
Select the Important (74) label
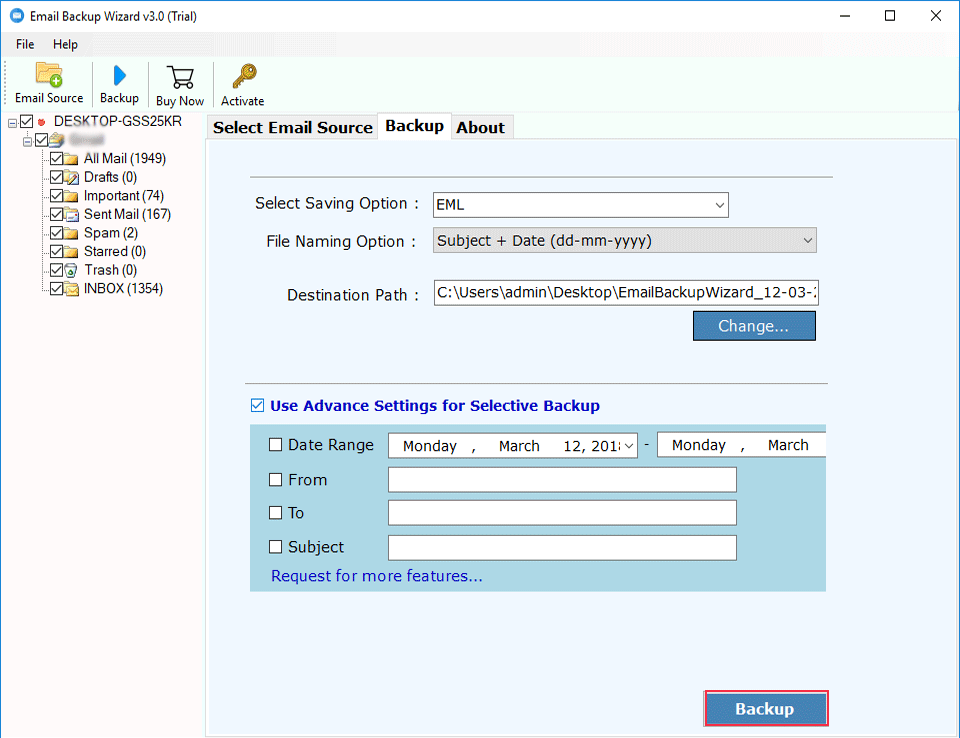pos(124,195)
